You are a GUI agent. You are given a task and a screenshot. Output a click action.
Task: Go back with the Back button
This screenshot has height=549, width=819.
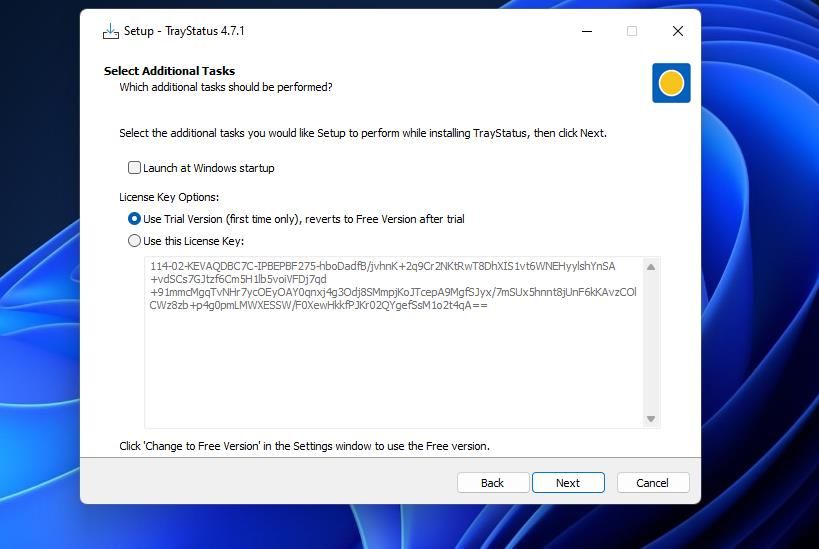point(493,483)
